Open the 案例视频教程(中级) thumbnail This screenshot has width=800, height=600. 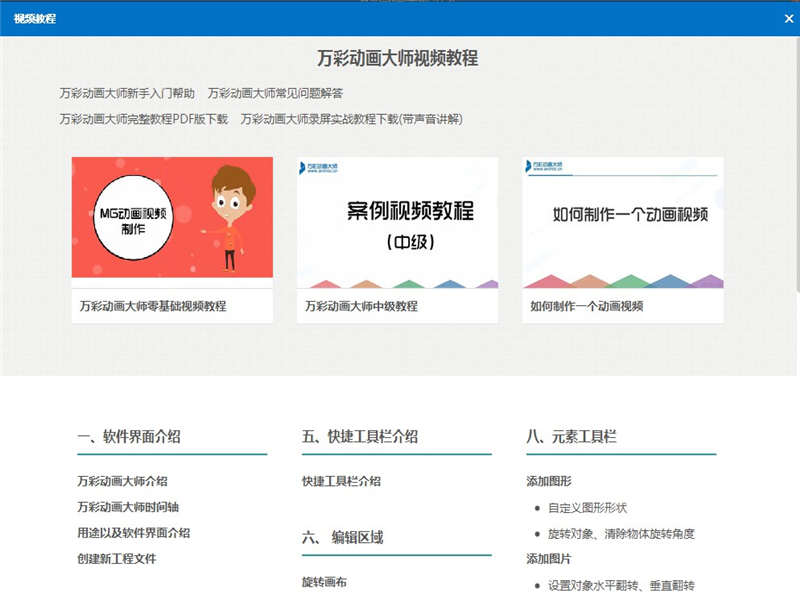click(x=397, y=222)
